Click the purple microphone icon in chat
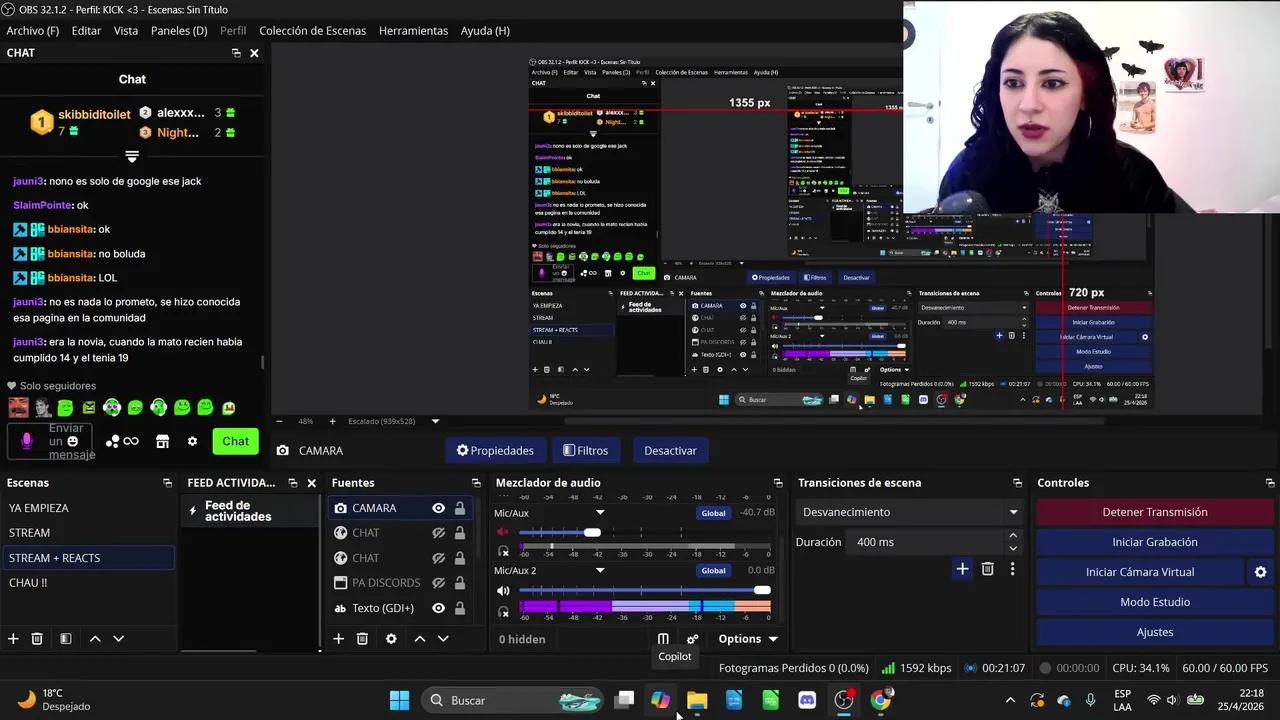Viewport: 1280px width, 720px height. [x=27, y=441]
